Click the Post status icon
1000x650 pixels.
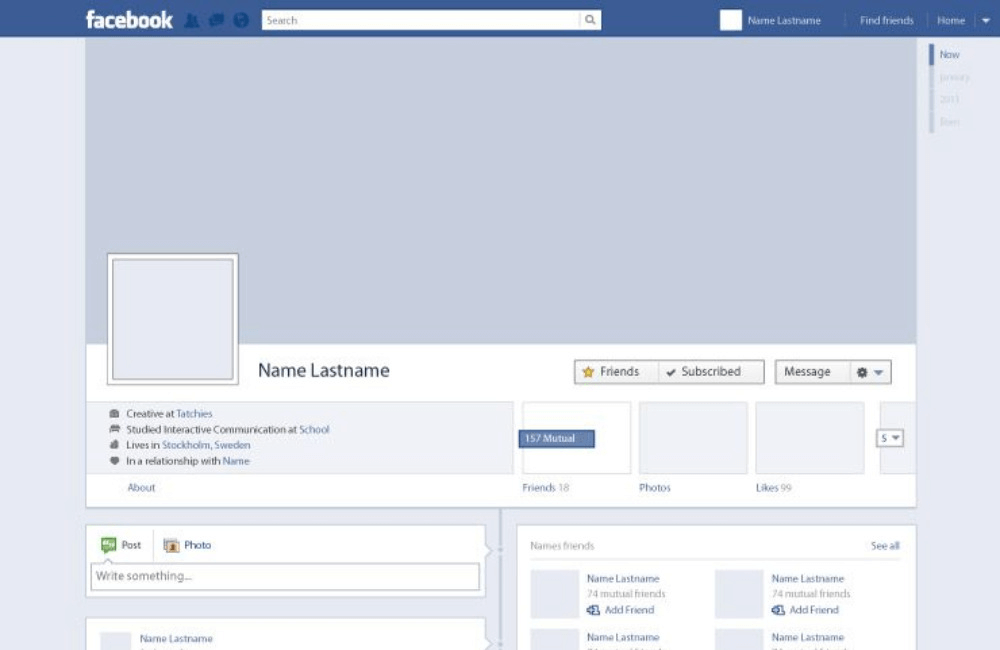tap(109, 545)
